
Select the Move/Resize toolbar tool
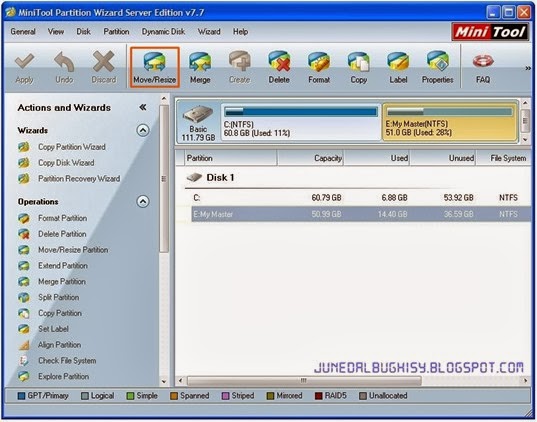pos(154,67)
